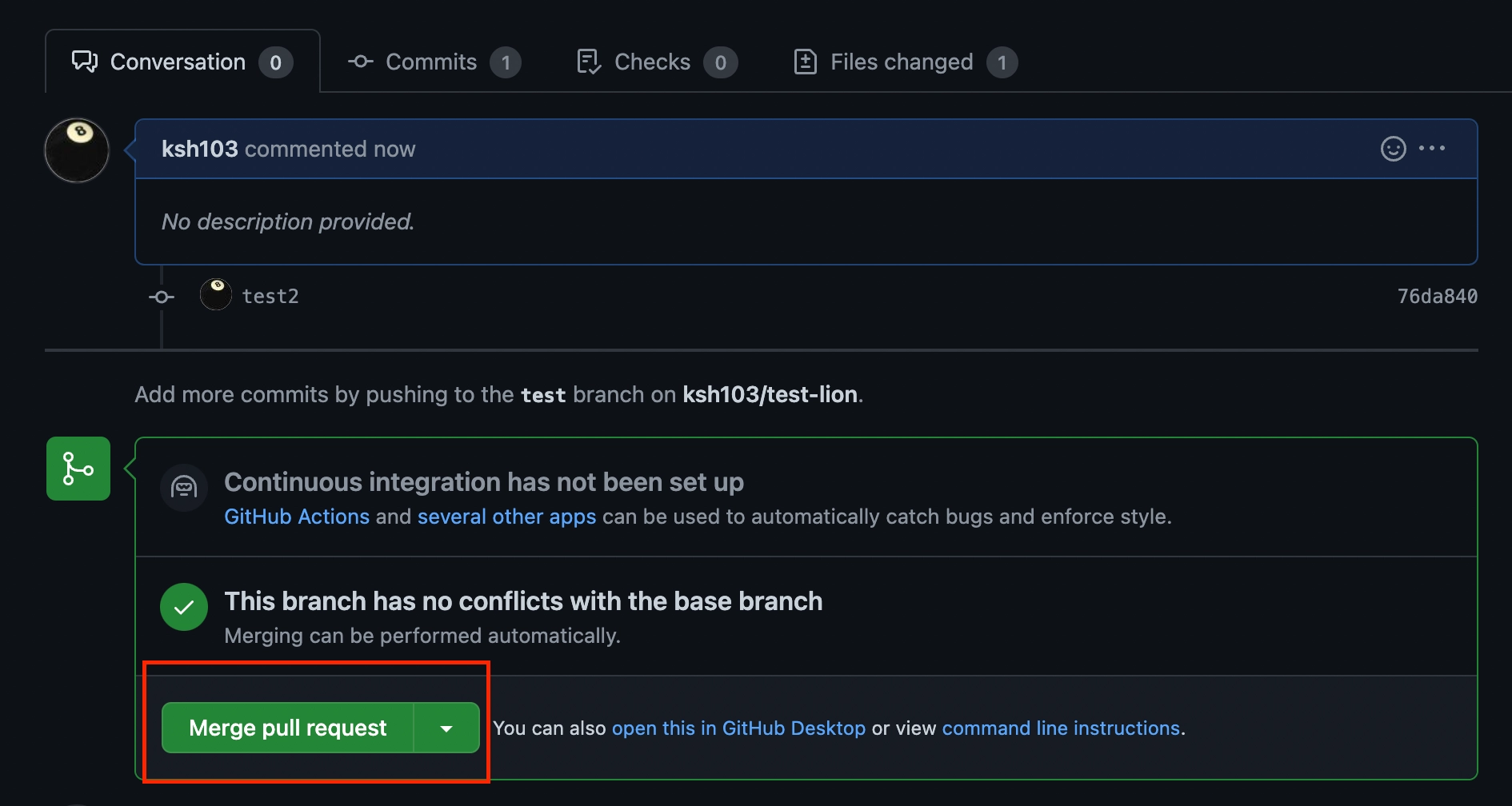Click the commit node icon beside test2
1512x806 pixels.
click(162, 297)
